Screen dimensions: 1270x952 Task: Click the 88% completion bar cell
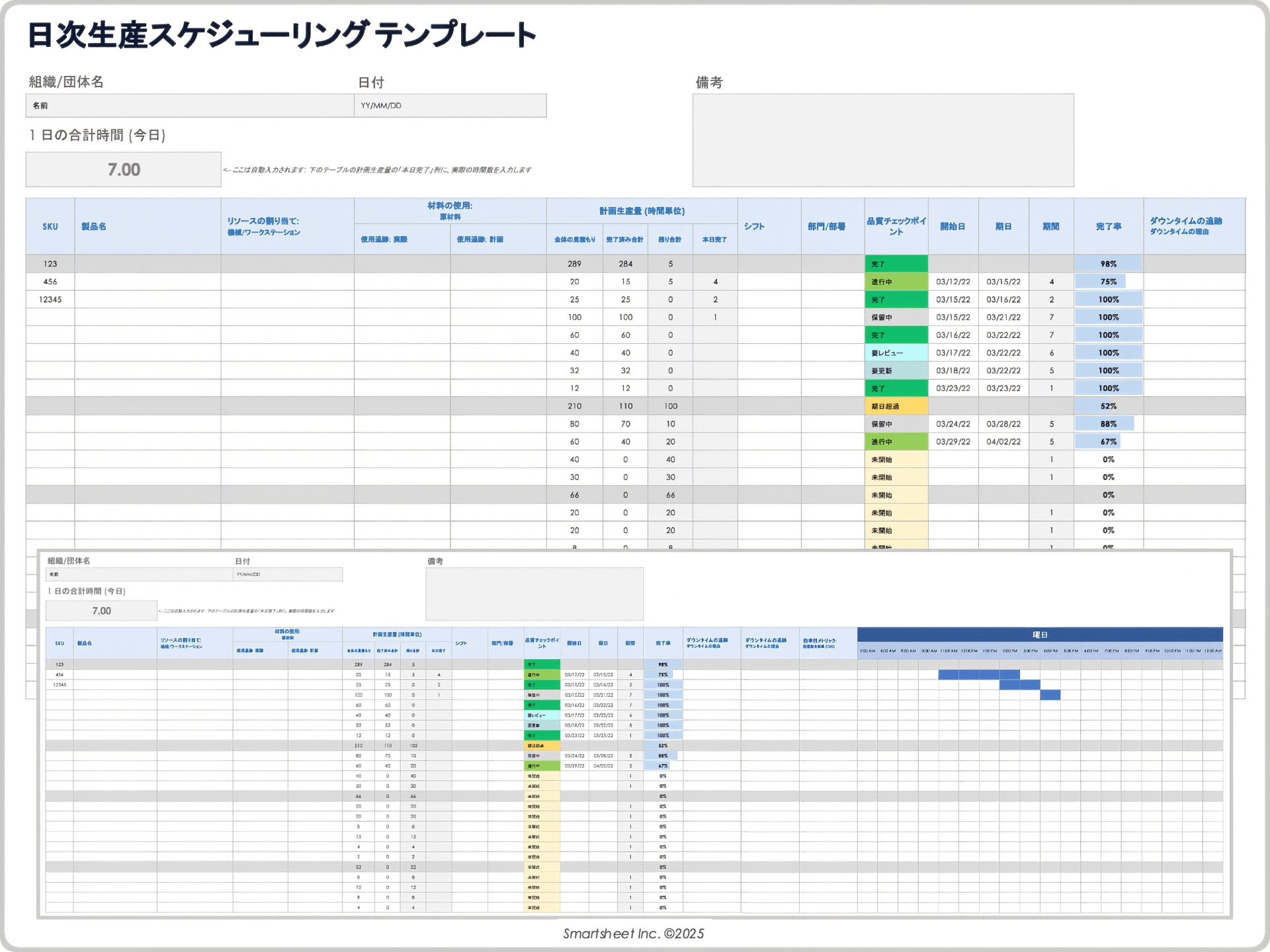pos(1109,424)
